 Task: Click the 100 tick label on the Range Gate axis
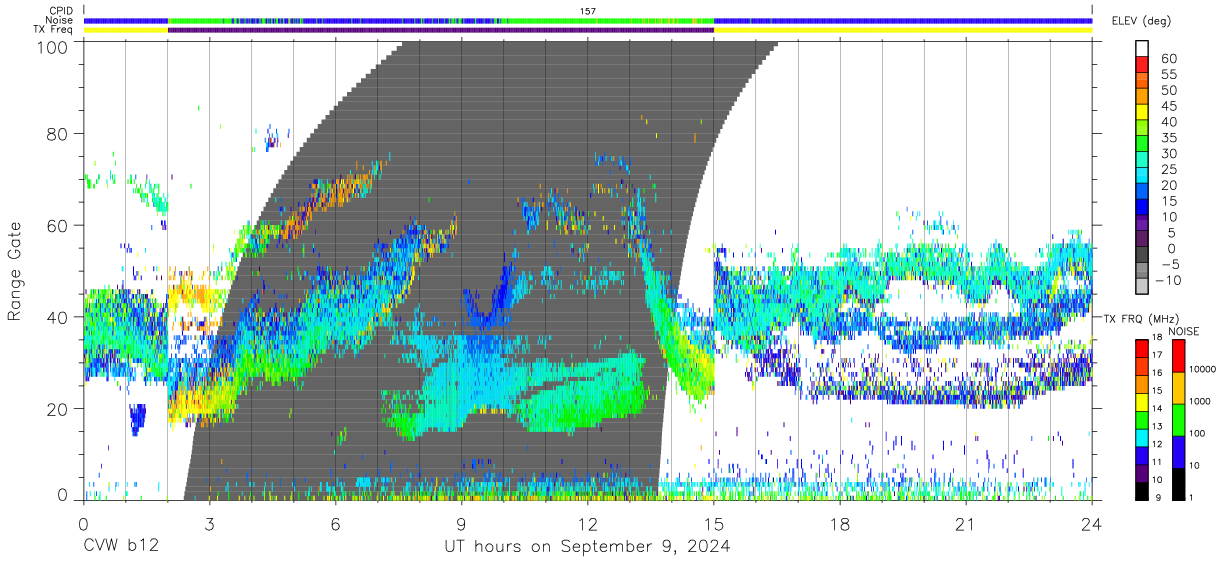(x=51, y=46)
